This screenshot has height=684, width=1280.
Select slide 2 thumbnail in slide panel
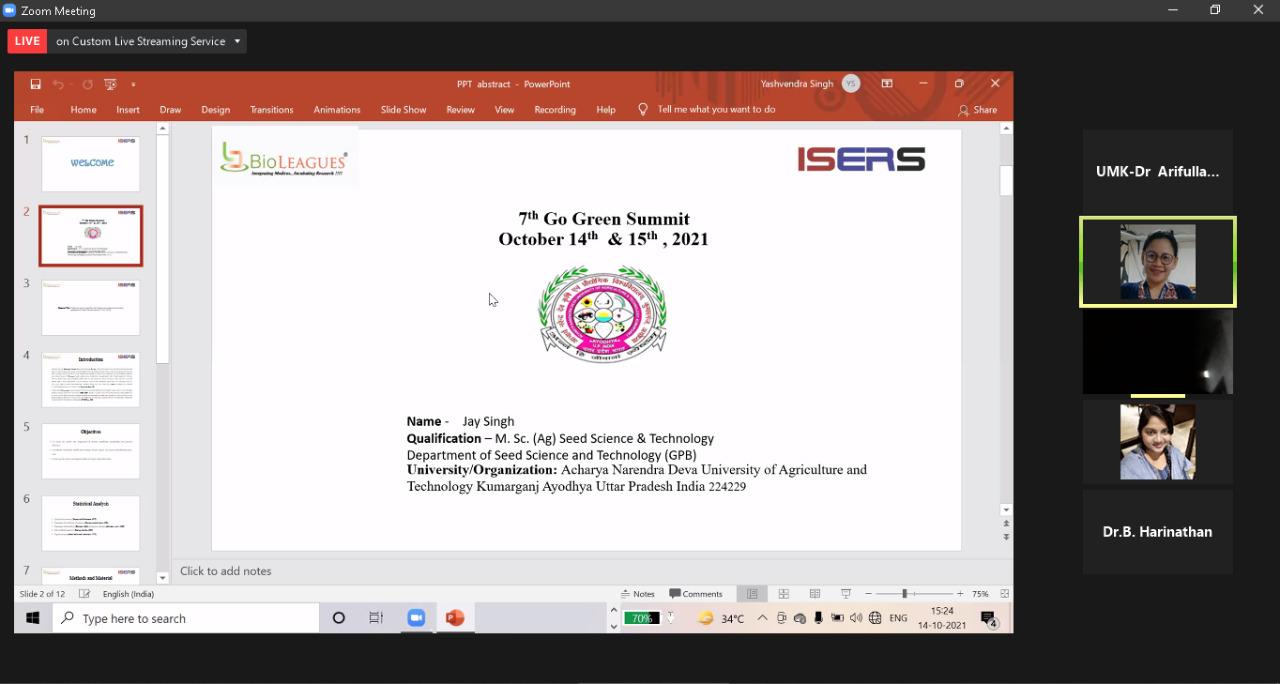point(91,236)
